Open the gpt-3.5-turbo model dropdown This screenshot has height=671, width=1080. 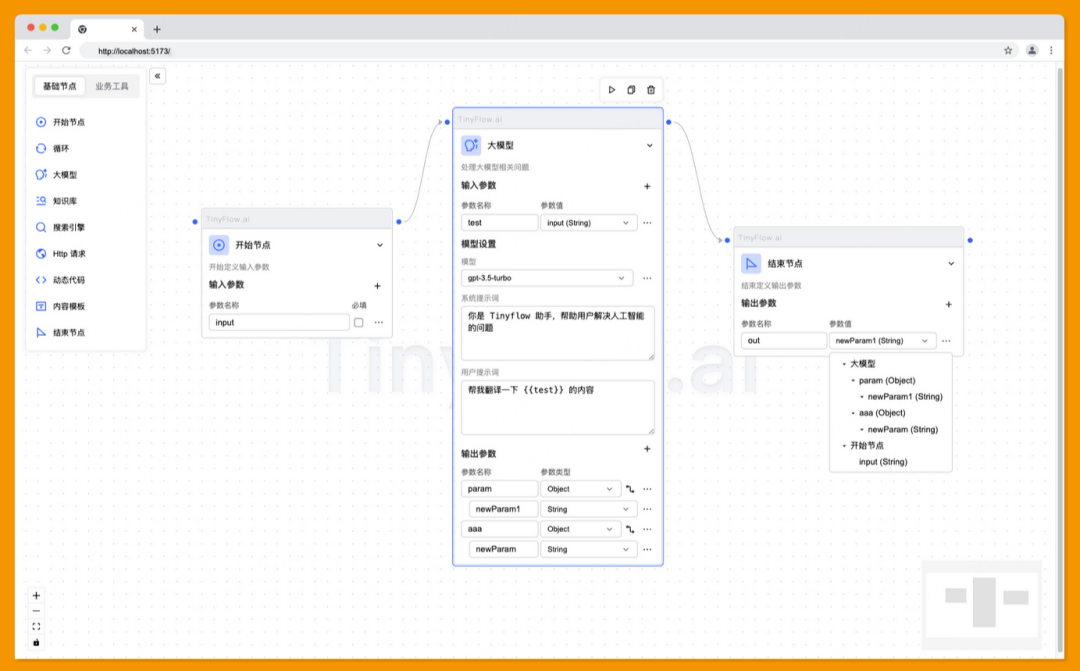546,278
